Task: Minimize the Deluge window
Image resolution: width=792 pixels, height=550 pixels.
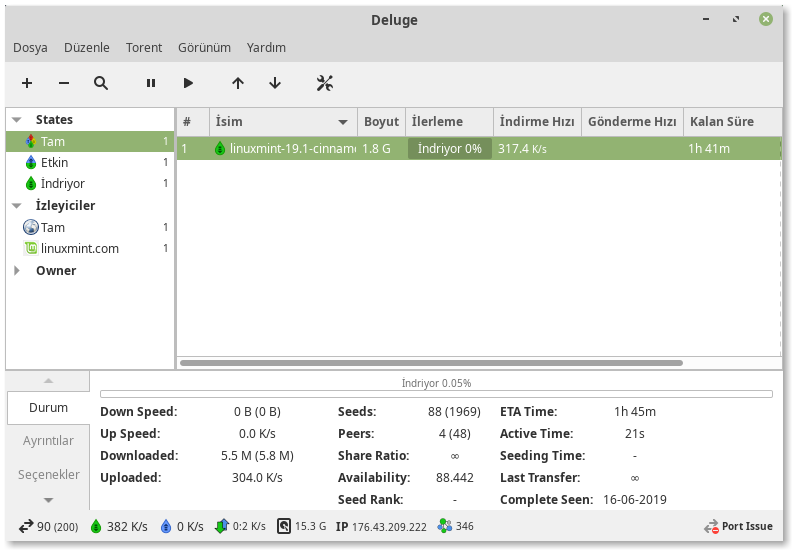Action: pyautogui.click(x=706, y=19)
